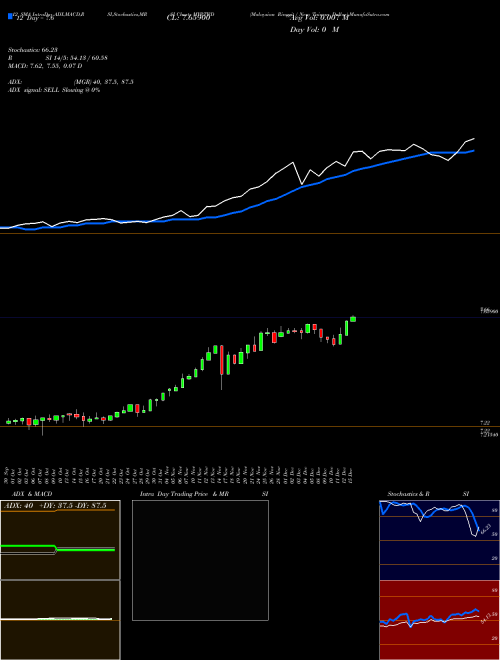
Task: Open the red RSI chart panel
Action: (x=439, y=620)
